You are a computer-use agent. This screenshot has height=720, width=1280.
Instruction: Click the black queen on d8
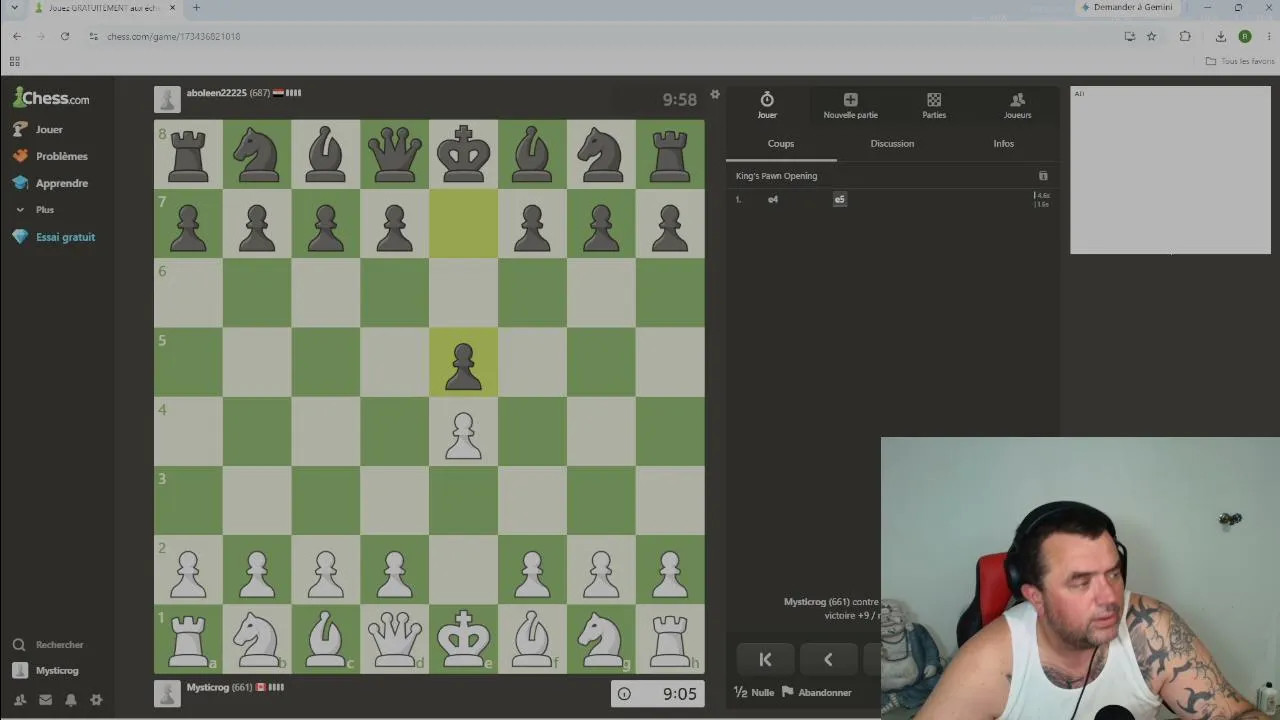click(394, 154)
